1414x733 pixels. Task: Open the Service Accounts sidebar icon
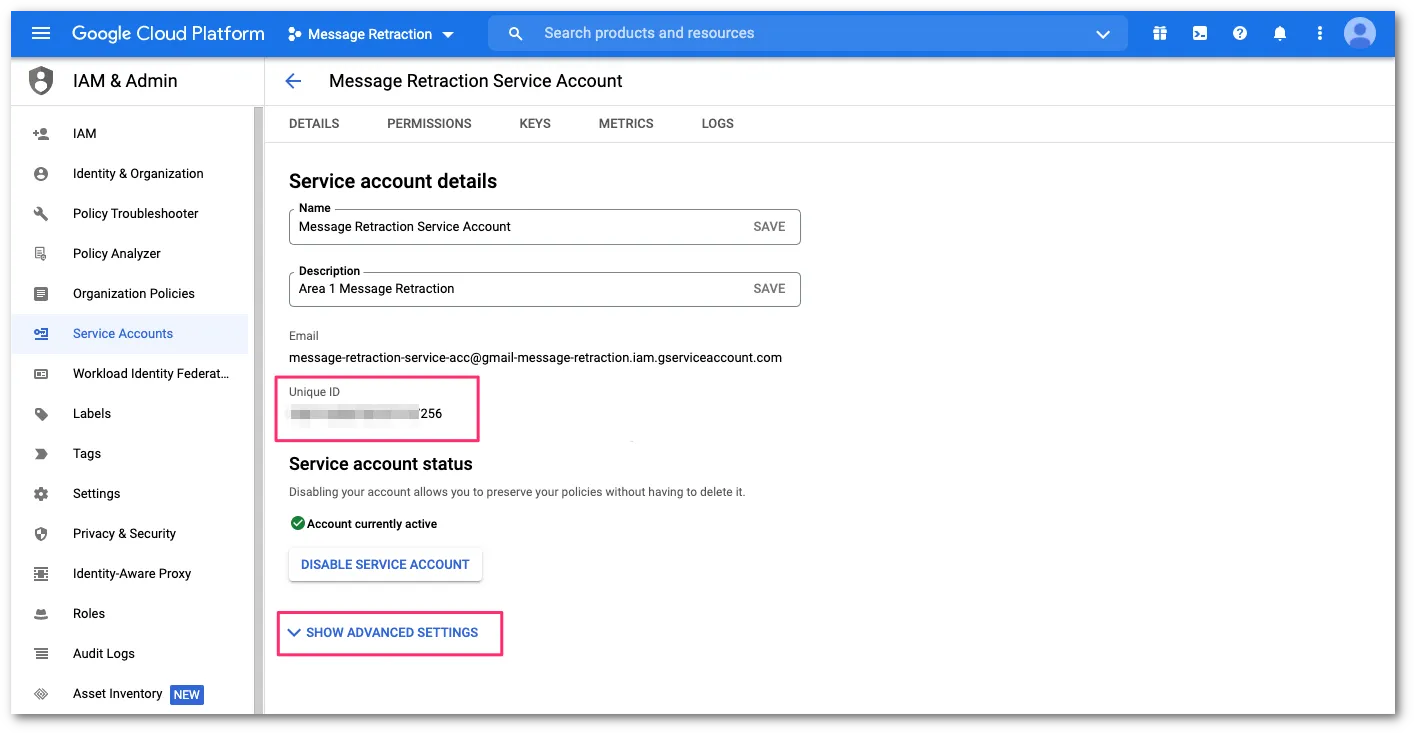pos(40,333)
